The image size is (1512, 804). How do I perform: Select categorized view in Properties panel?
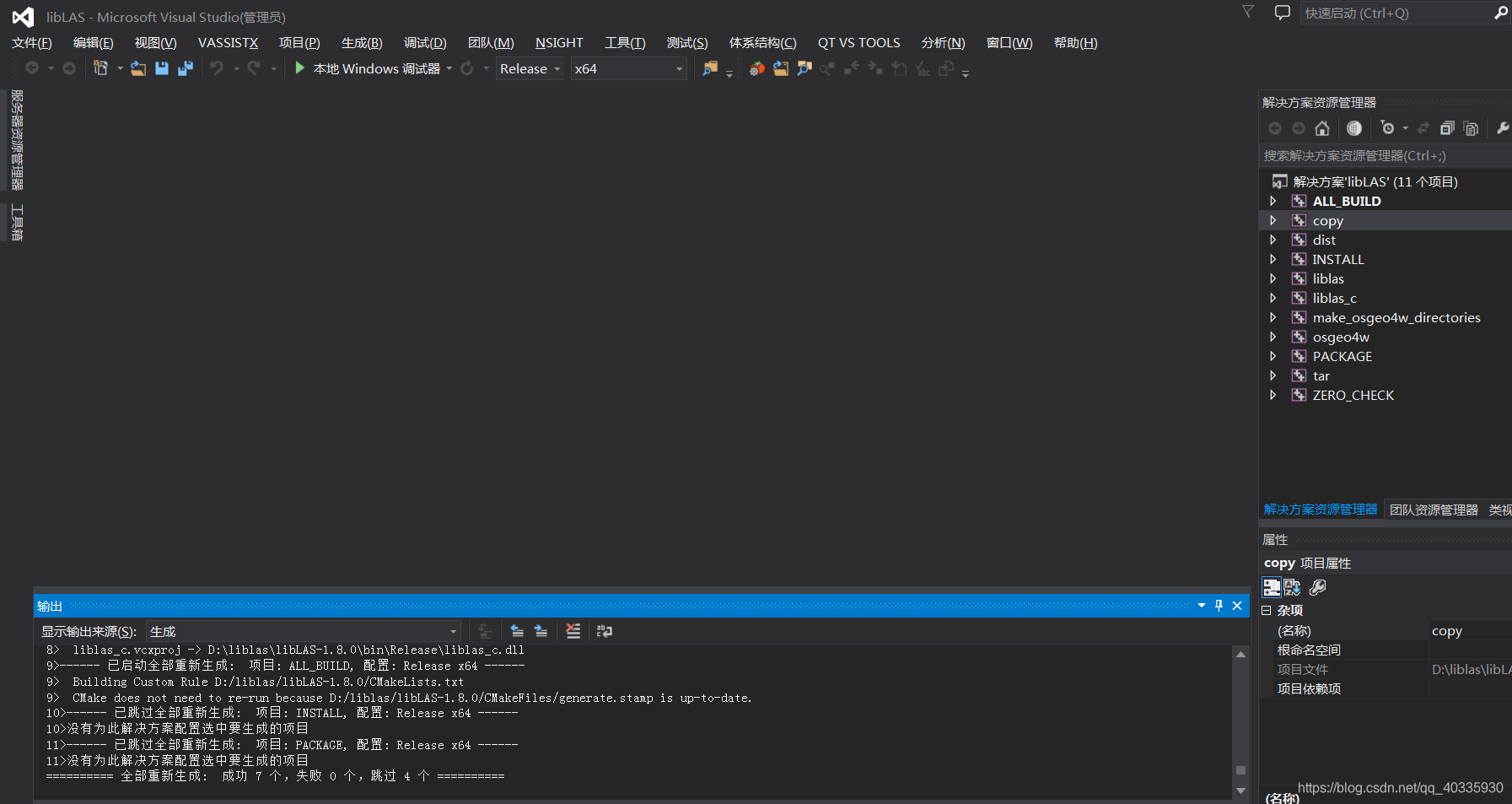pos(1272,587)
